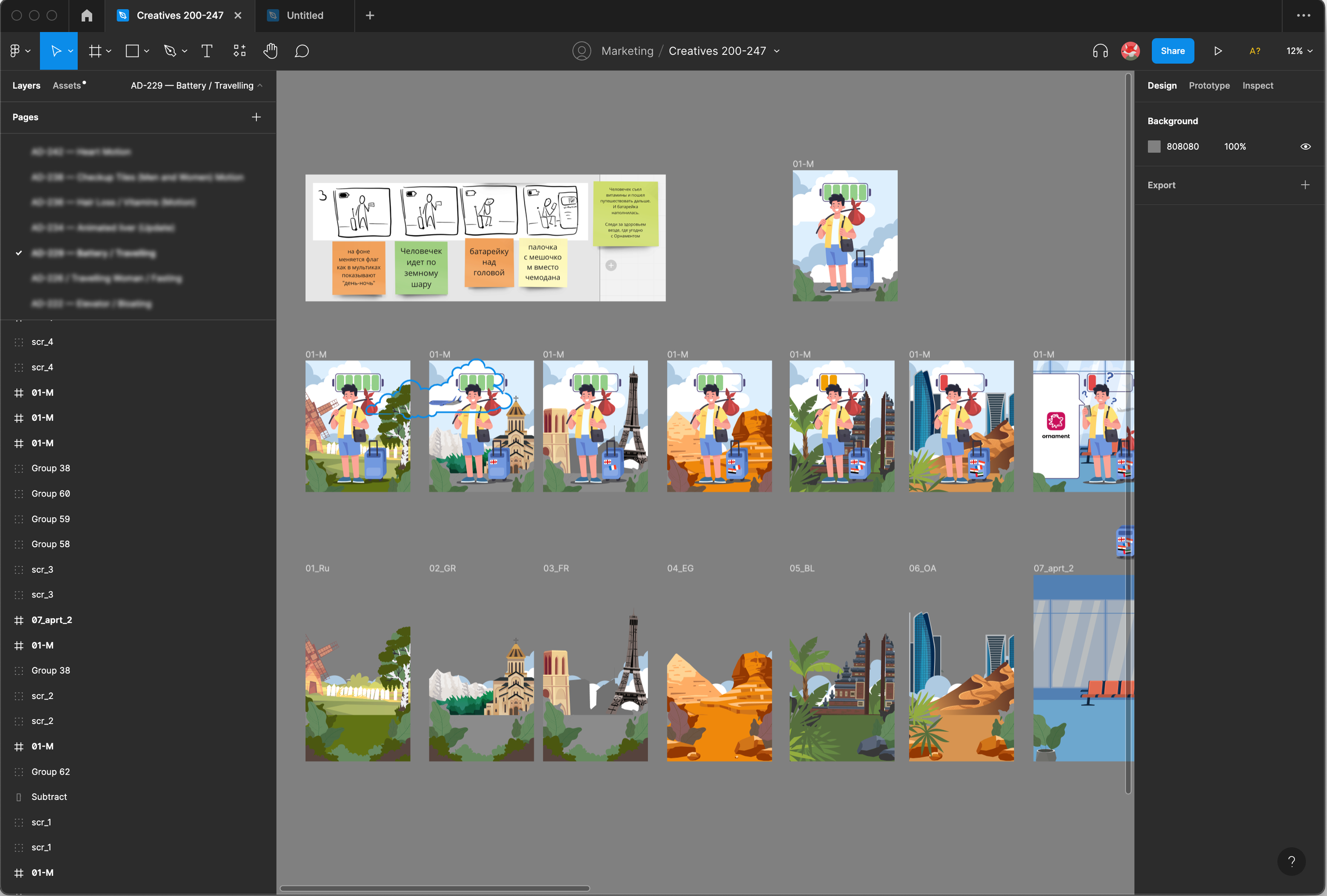Image resolution: width=1327 pixels, height=896 pixels.
Task: Switch to the Prototype tab
Action: pos(1209,86)
